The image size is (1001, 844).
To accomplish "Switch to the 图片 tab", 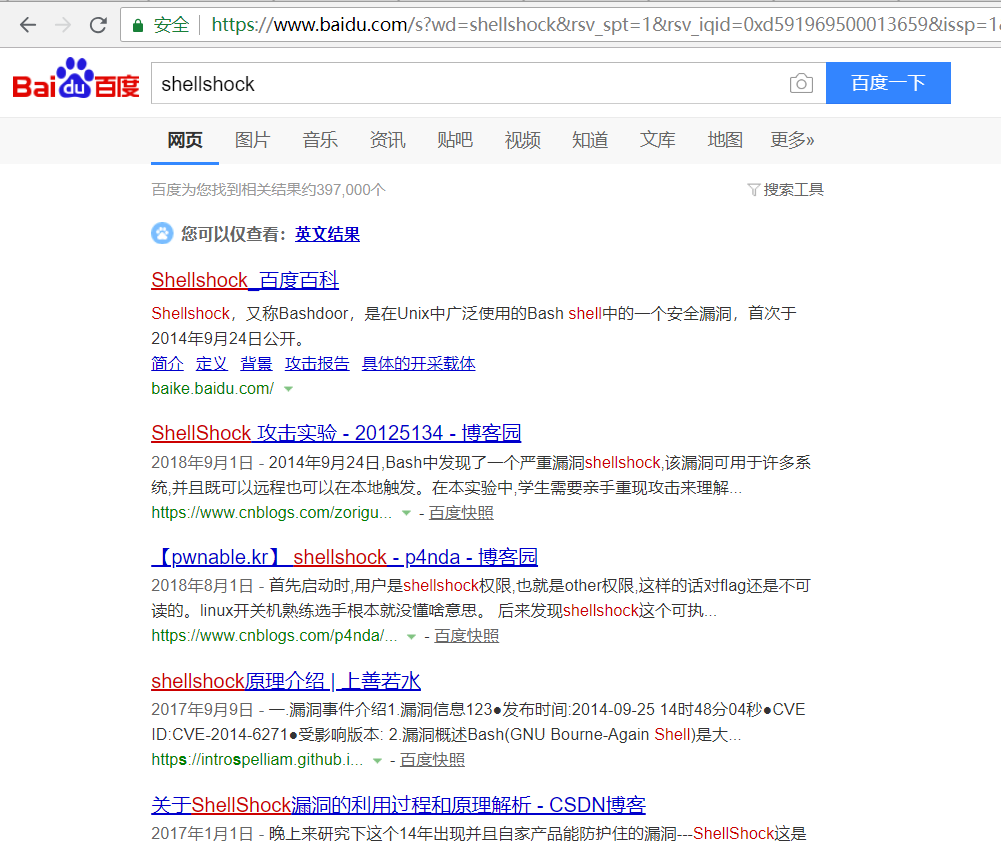I will (253, 140).
